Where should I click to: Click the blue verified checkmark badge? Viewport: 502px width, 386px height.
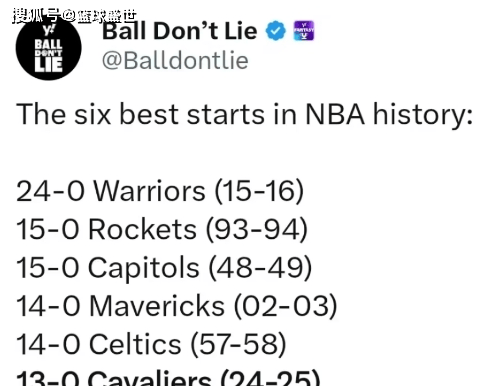point(275,31)
